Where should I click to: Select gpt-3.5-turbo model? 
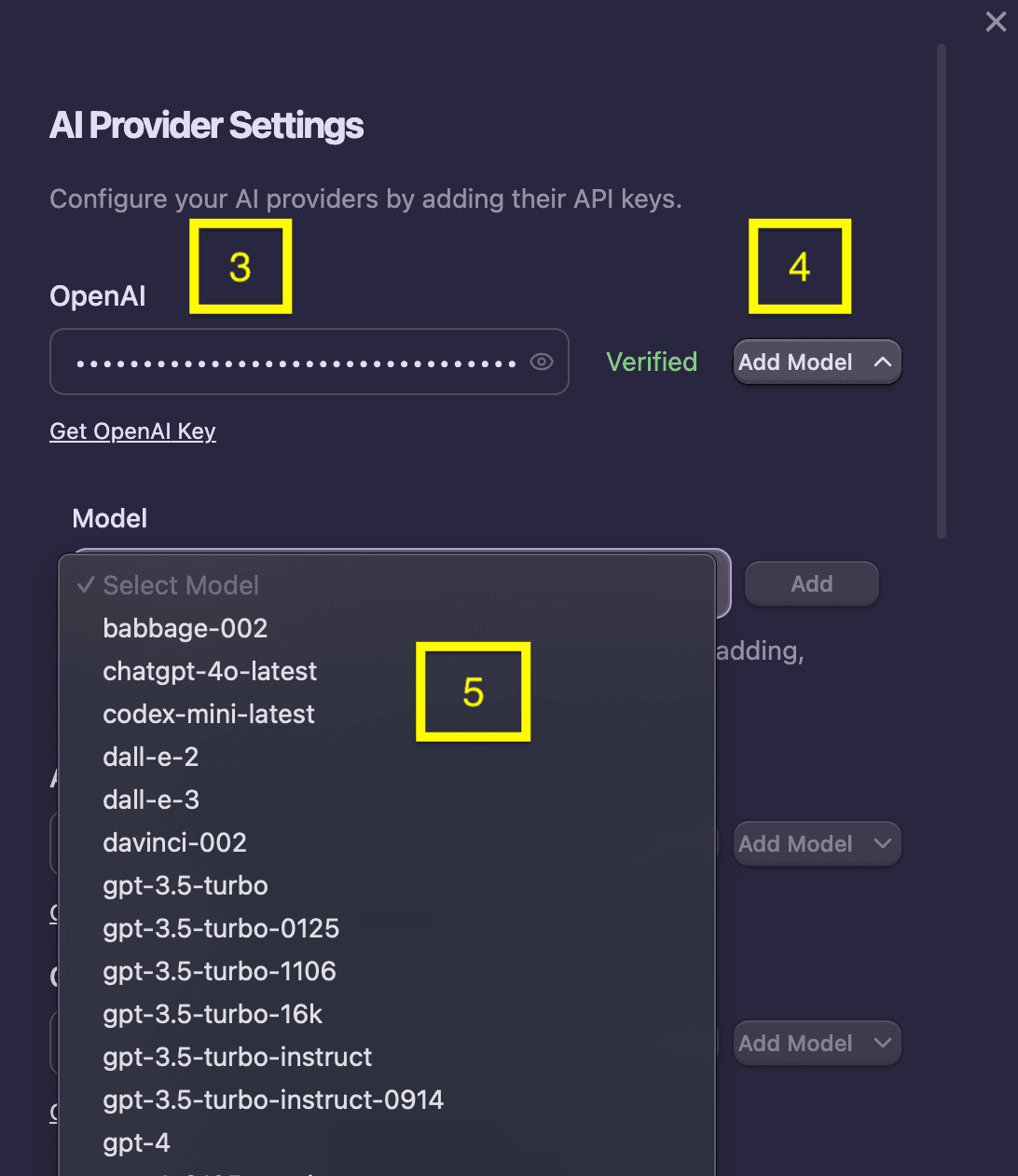point(185,885)
